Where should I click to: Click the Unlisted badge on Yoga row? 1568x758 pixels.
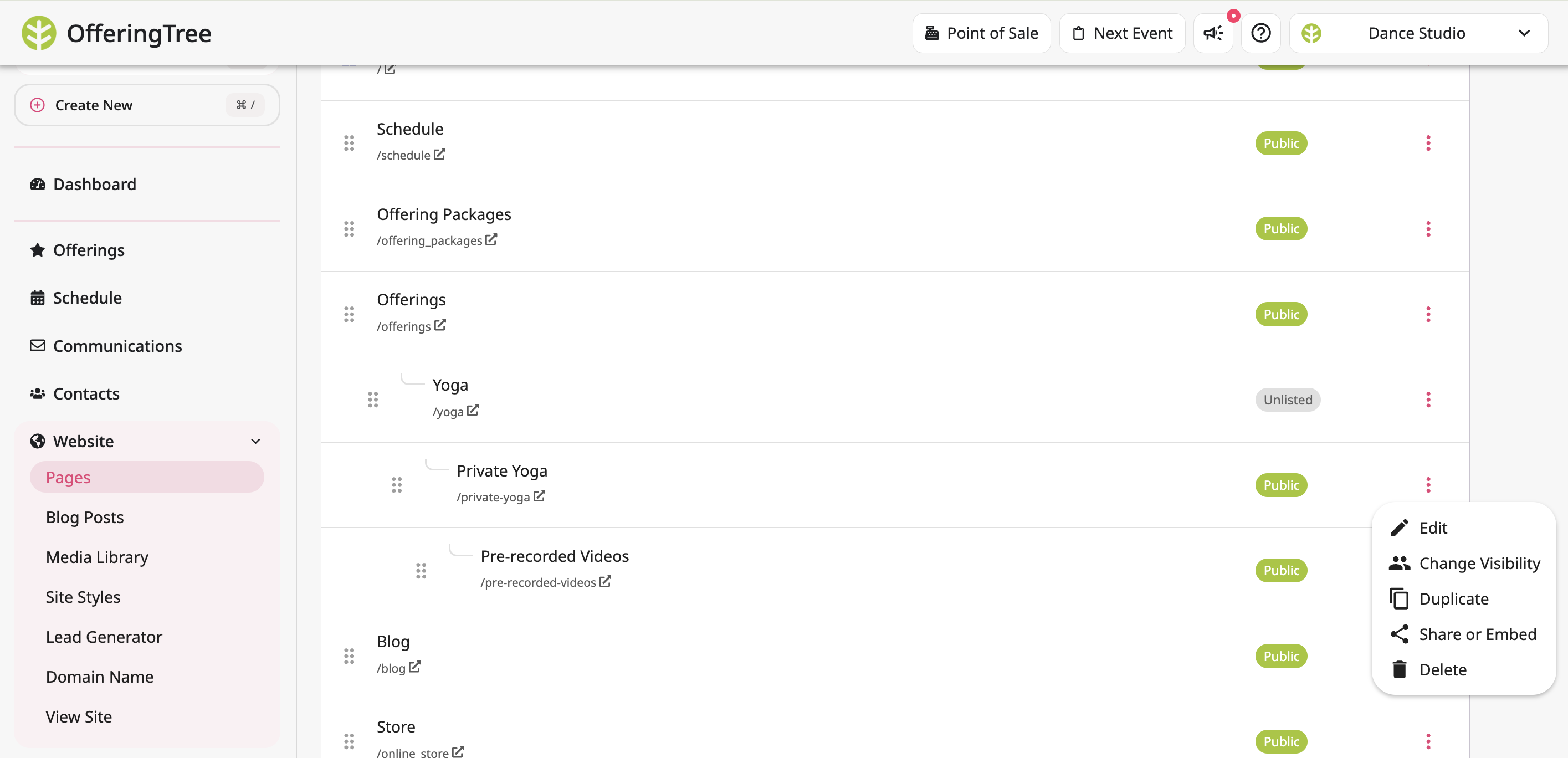pyautogui.click(x=1288, y=400)
